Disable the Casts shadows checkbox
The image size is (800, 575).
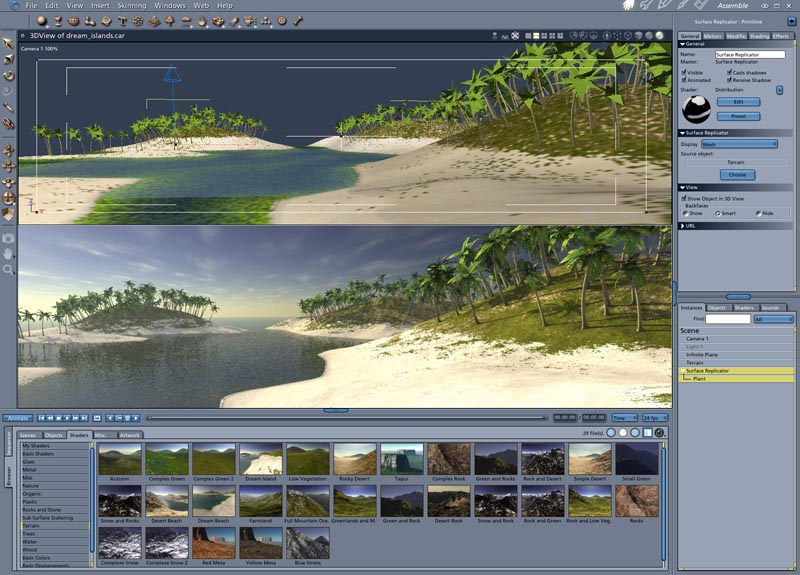[729, 72]
